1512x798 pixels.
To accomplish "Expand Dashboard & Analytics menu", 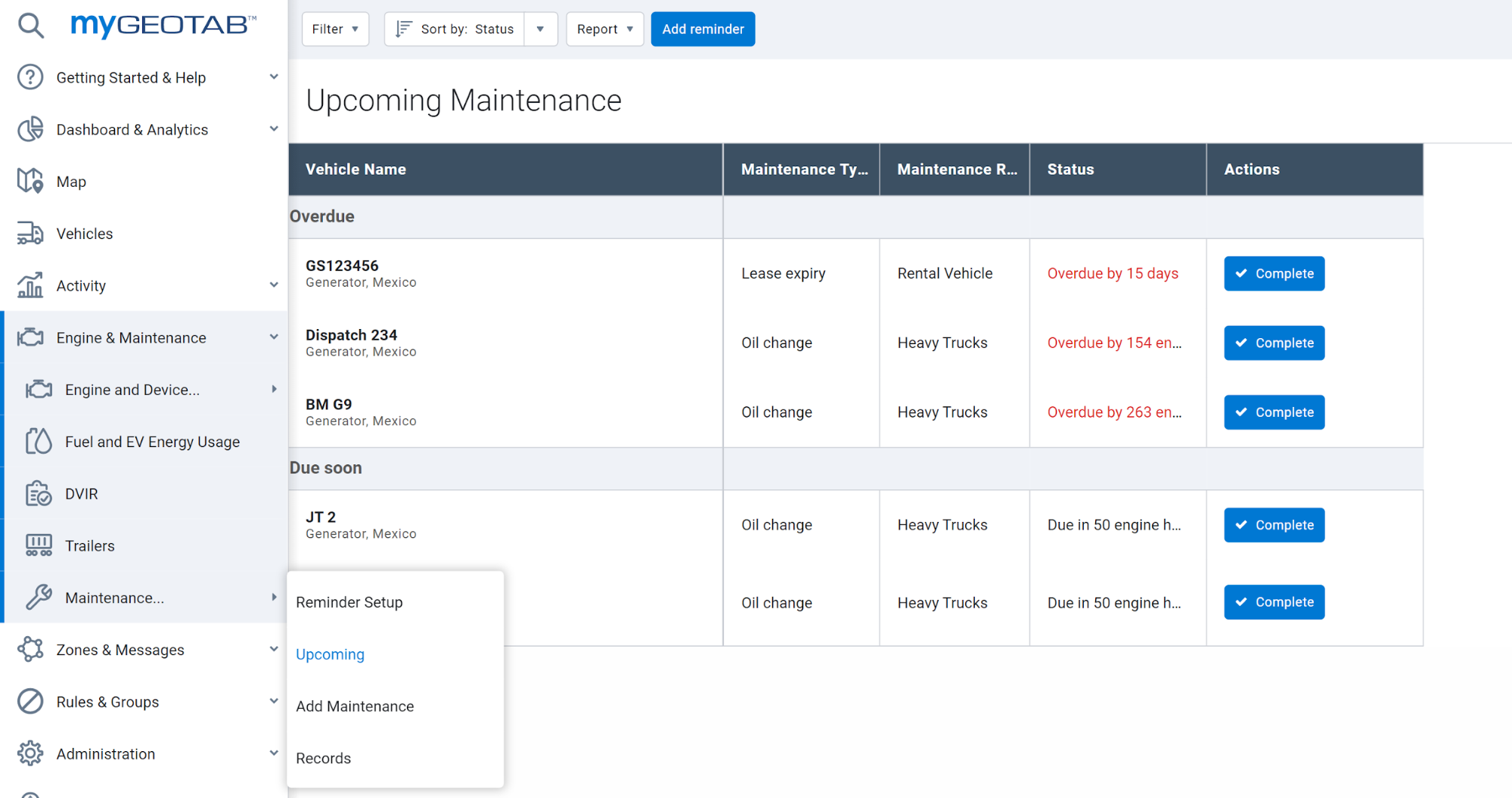I will [274, 129].
